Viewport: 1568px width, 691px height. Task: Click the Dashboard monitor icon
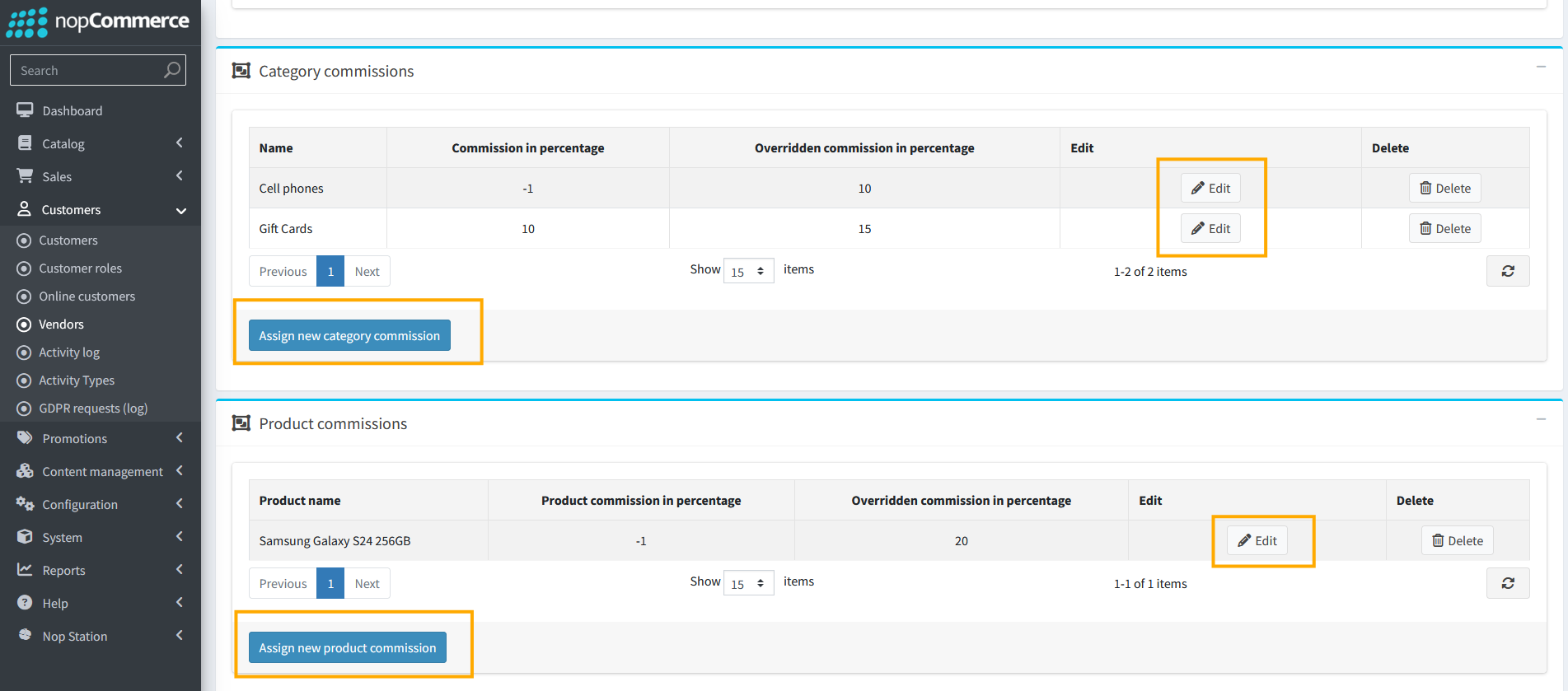(26, 110)
